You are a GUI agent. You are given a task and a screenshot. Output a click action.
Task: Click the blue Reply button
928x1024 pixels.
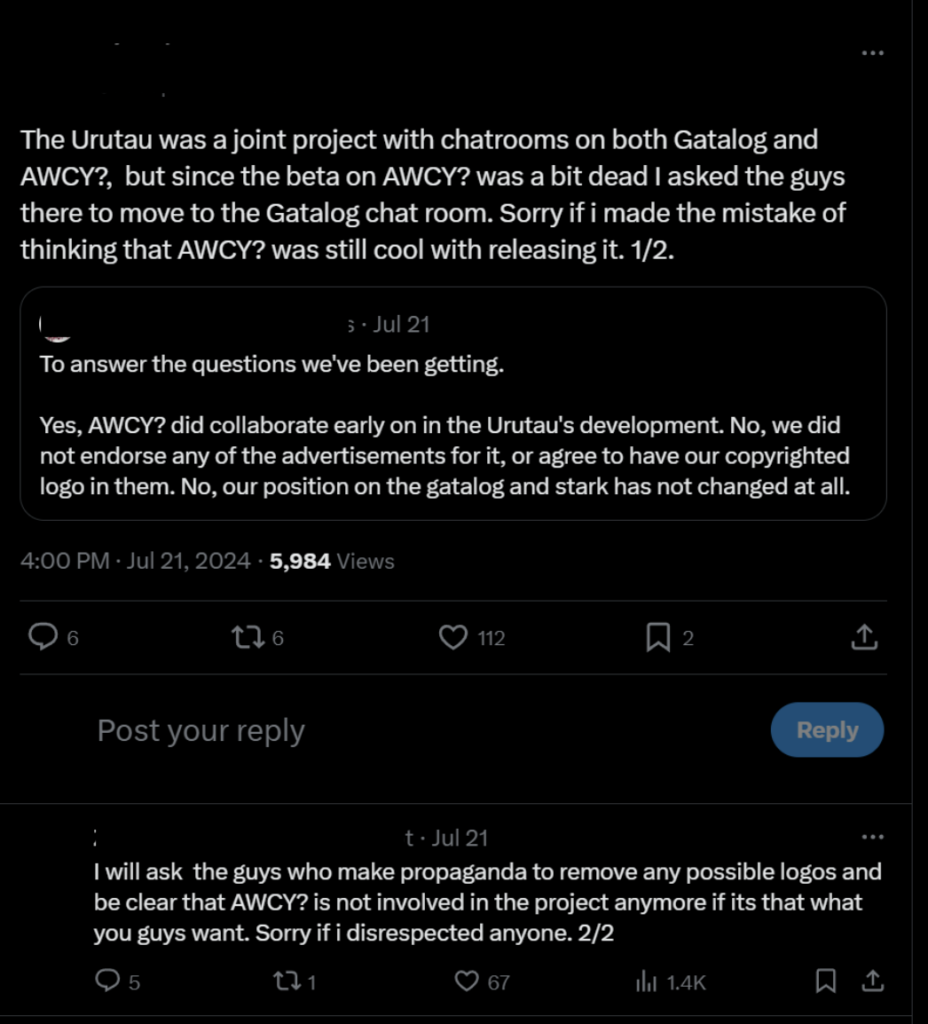pos(827,730)
